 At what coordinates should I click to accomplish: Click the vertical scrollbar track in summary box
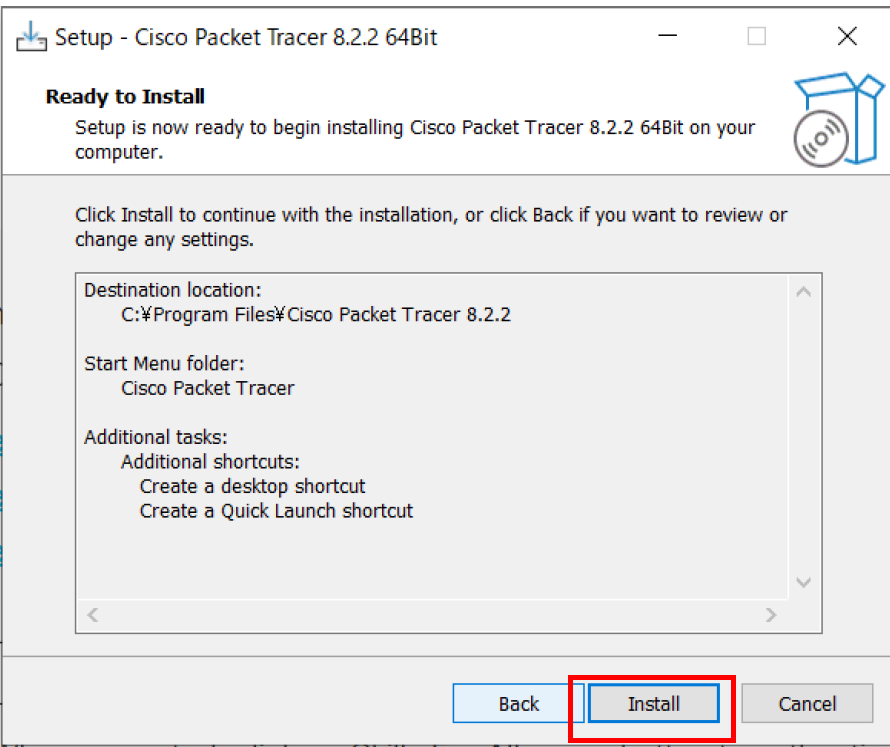(804, 436)
